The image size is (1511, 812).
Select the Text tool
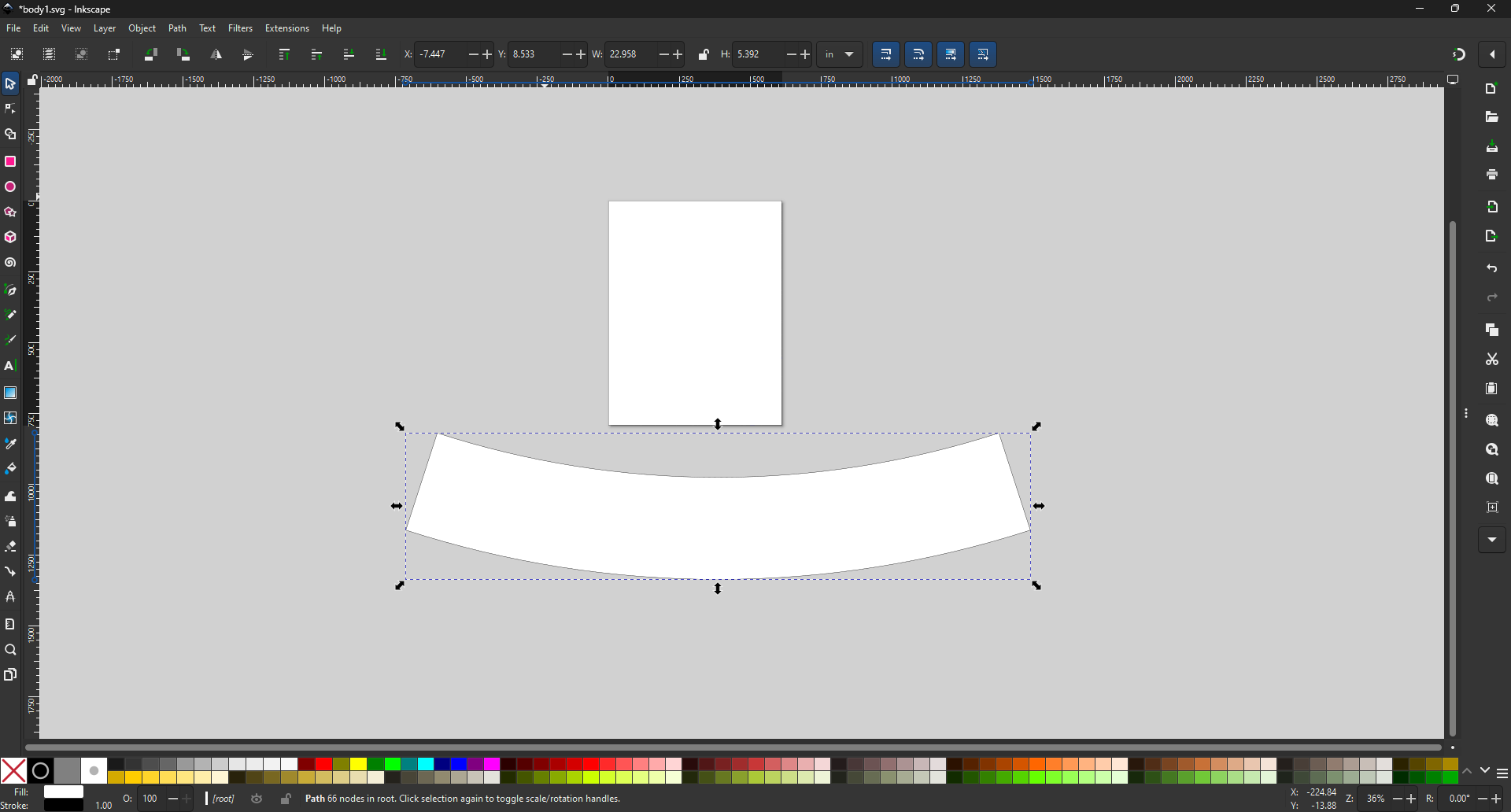pos(10,366)
